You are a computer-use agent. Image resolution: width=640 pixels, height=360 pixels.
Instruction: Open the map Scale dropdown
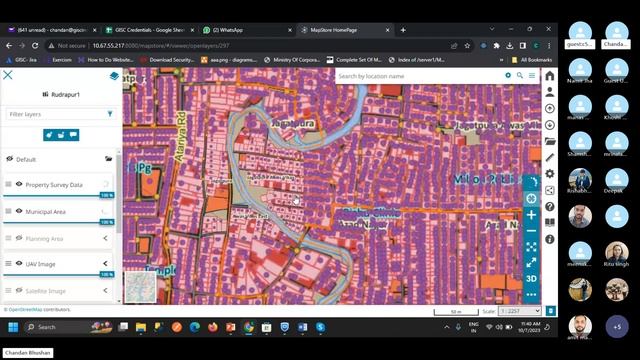[x=520, y=311]
